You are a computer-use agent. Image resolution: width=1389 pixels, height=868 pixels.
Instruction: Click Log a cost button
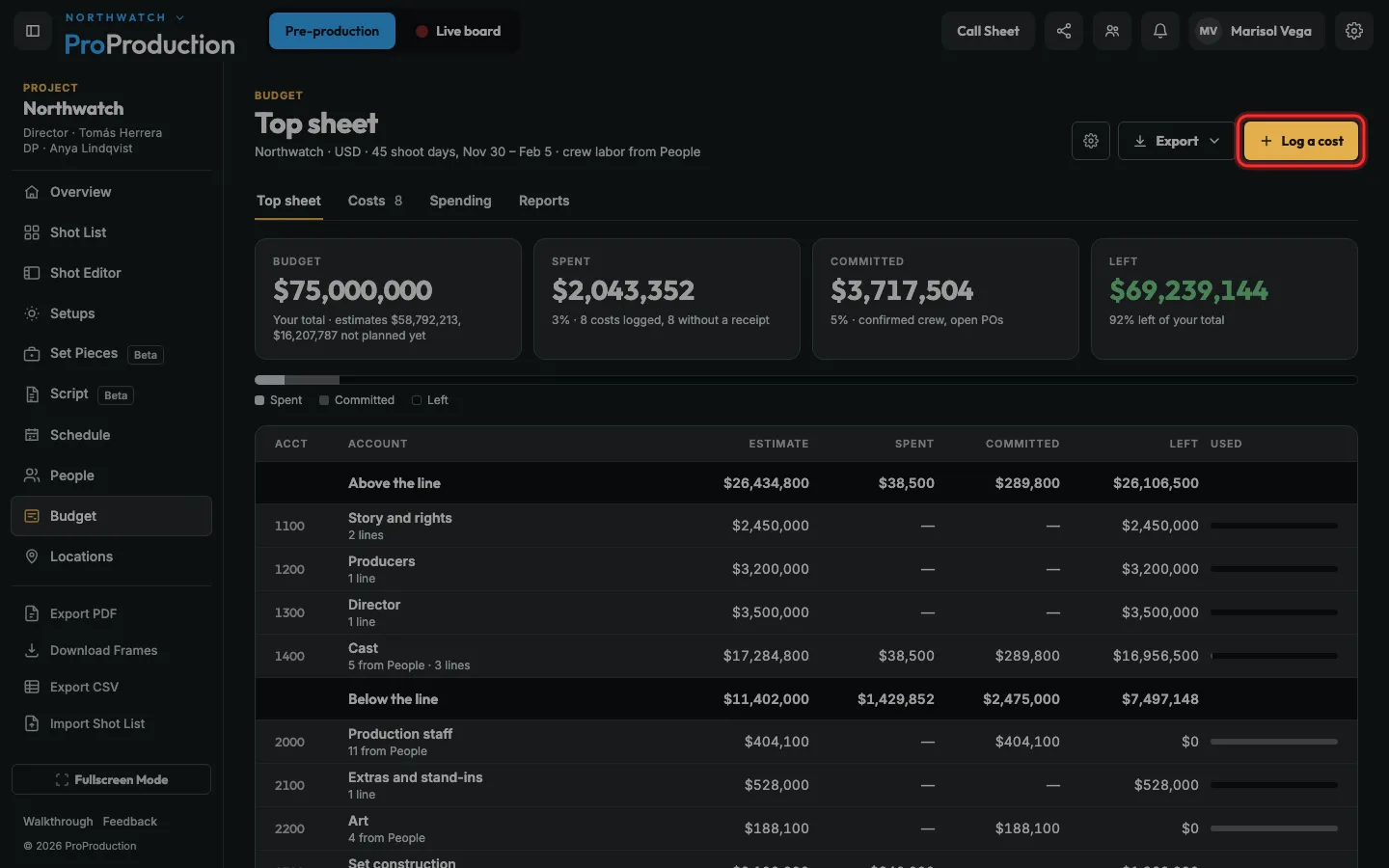[1301, 141]
